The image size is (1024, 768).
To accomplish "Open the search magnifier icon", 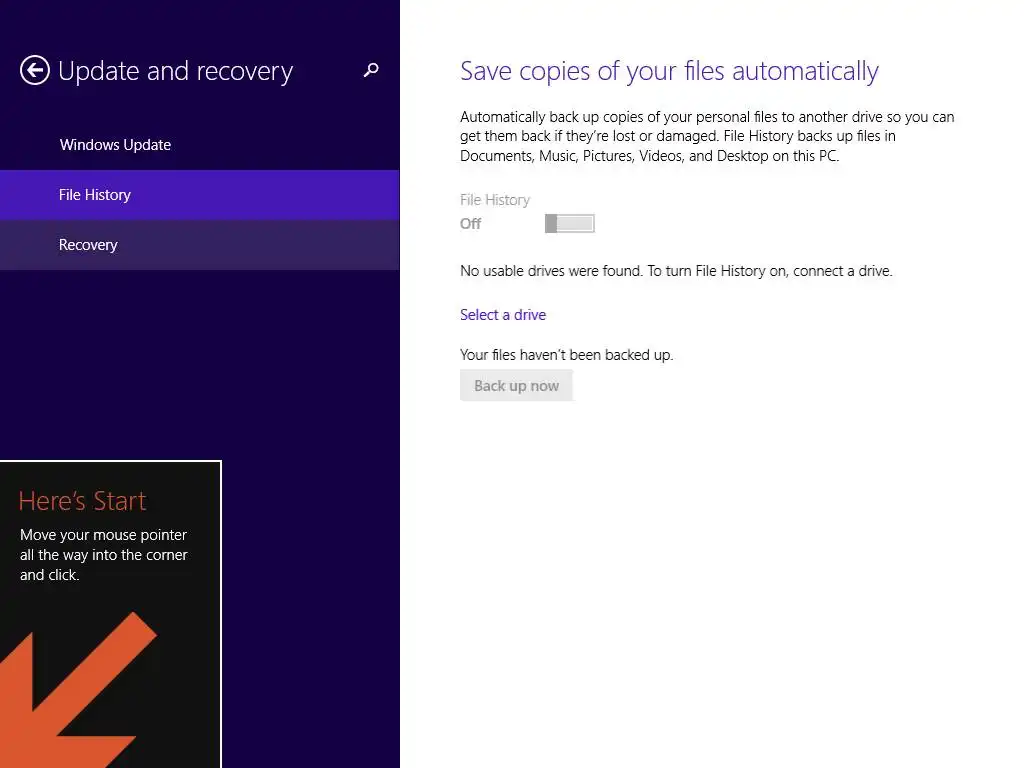I will tap(371, 70).
